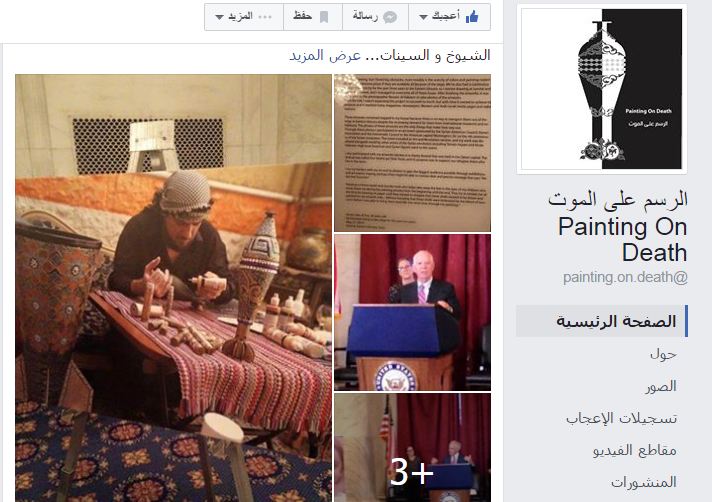The image size is (712, 502).
Task: Open المنشورات posts section
Action: (643, 482)
